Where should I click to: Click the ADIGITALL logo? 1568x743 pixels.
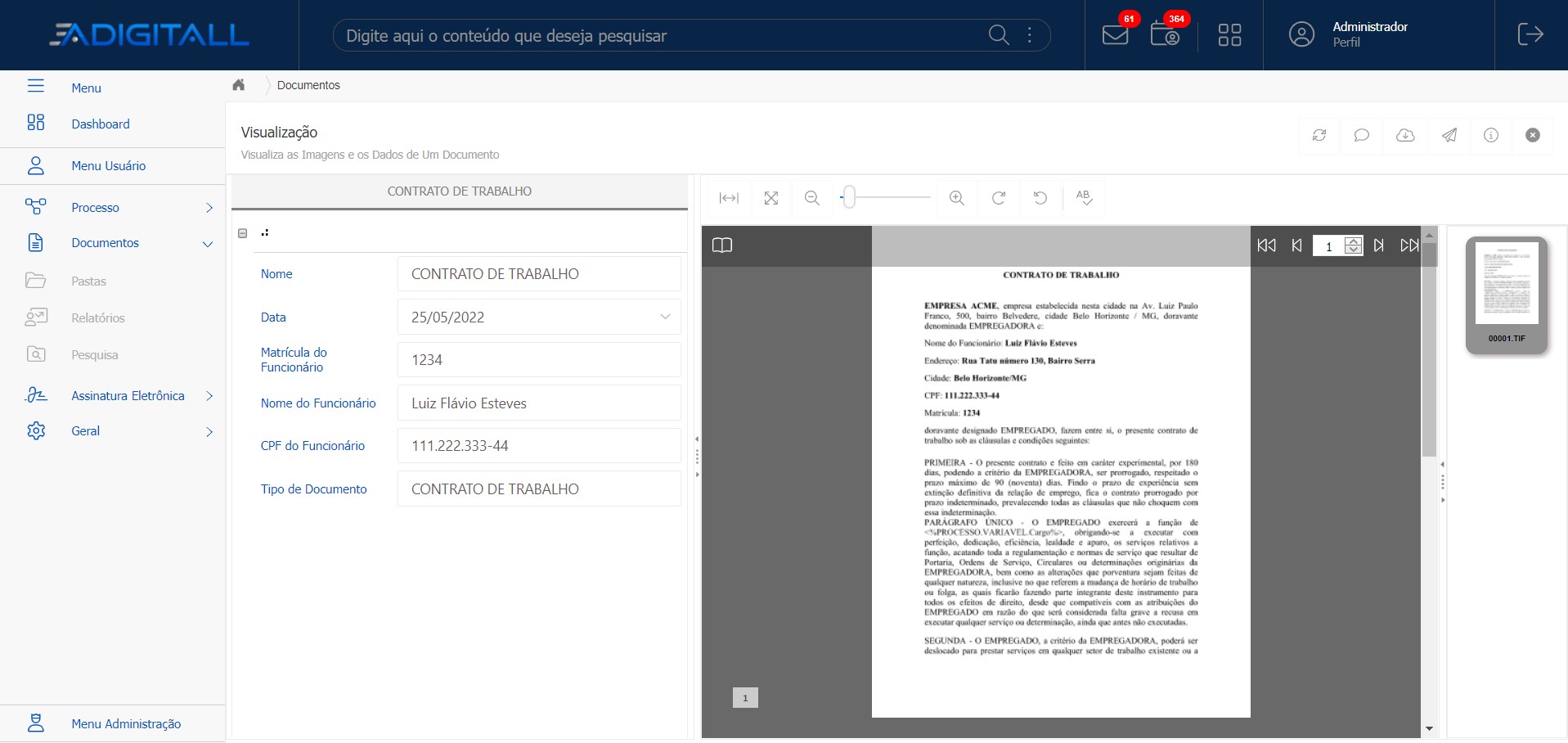149,34
